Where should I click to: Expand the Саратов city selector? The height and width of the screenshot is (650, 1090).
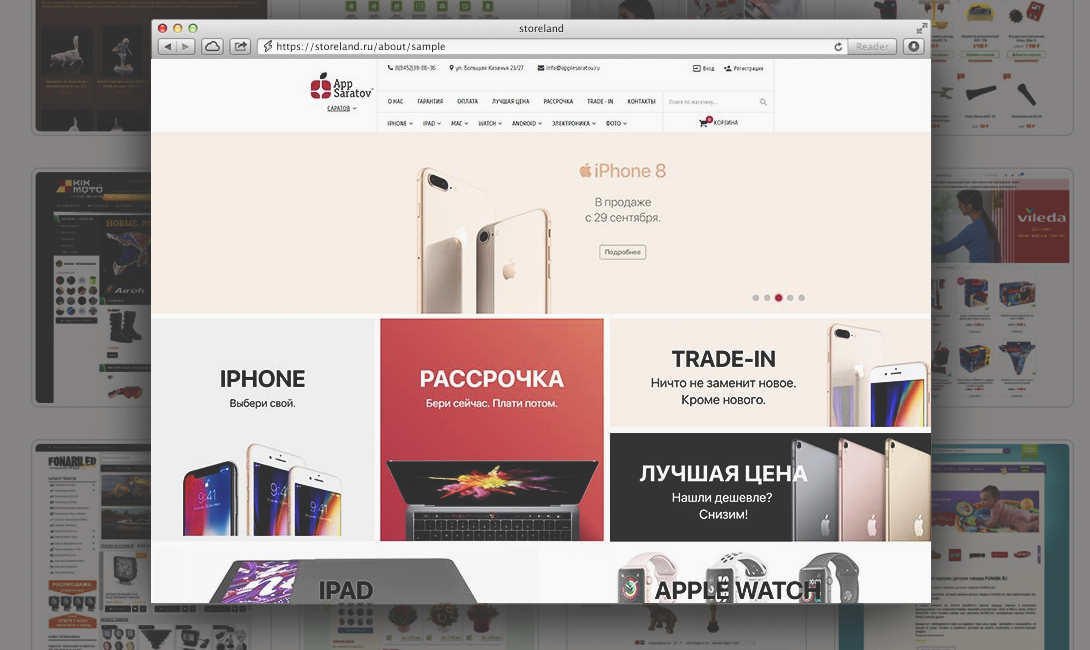pyautogui.click(x=341, y=108)
